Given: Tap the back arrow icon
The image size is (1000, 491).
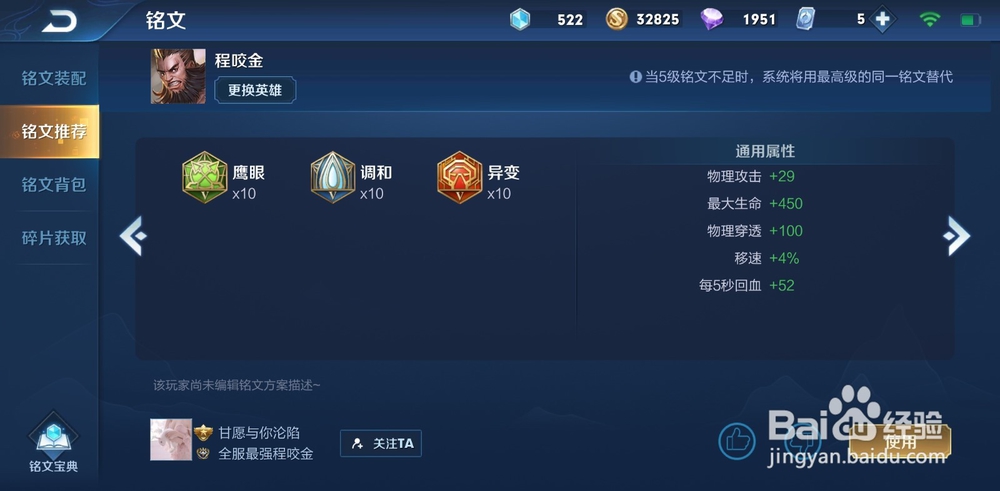Looking at the screenshot, I should click(59, 21).
